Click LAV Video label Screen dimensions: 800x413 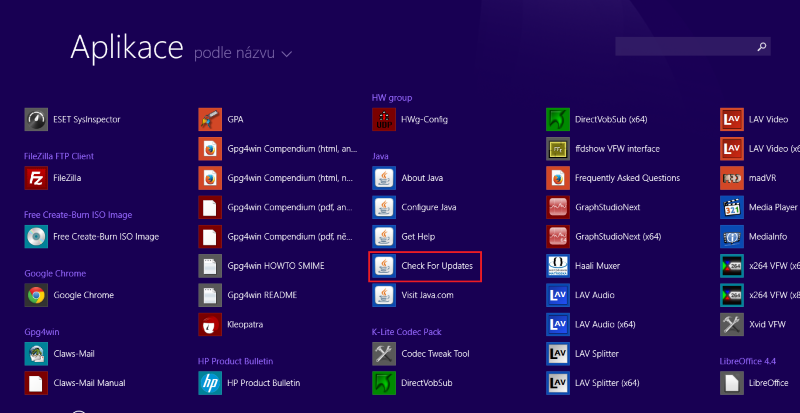coord(768,119)
